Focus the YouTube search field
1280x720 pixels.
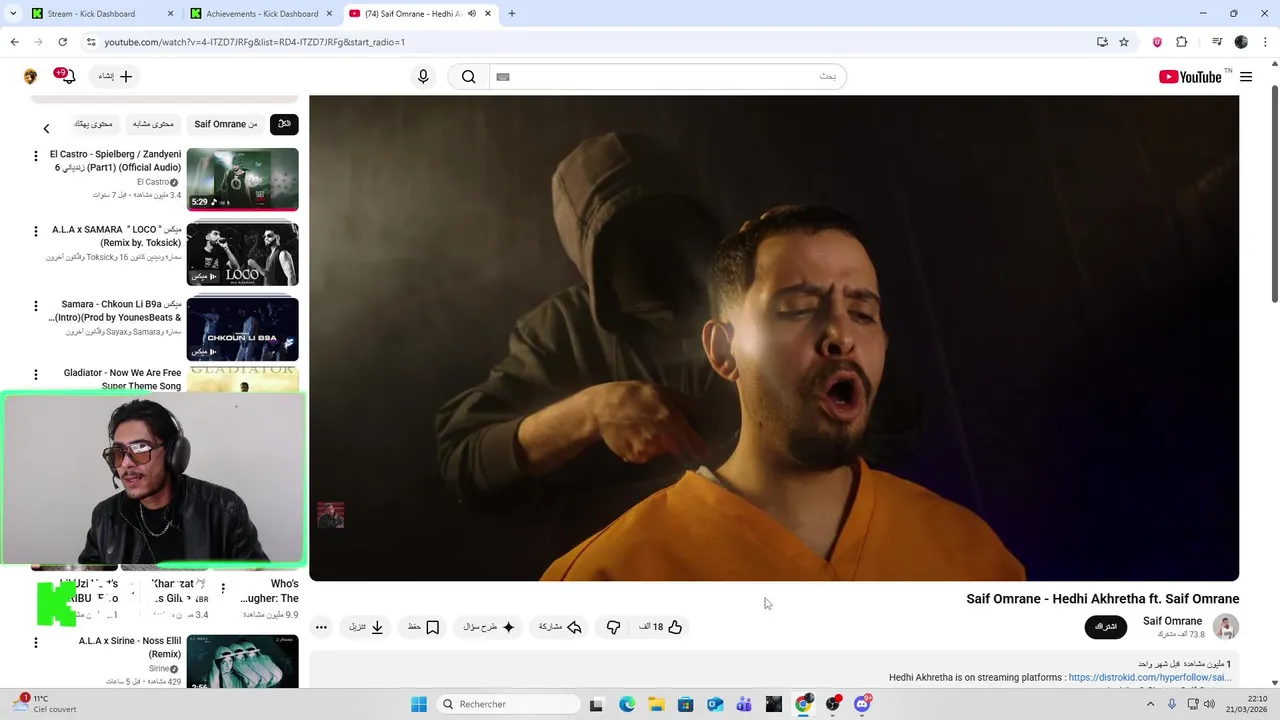668,77
